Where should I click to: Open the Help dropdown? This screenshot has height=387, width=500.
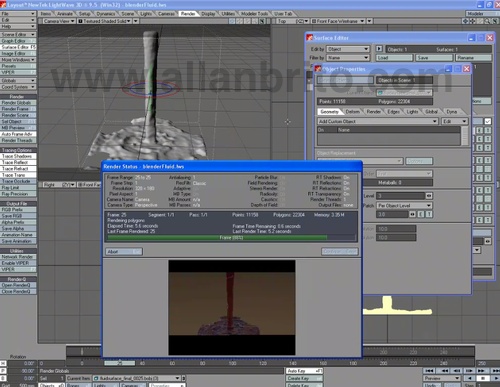(18, 26)
